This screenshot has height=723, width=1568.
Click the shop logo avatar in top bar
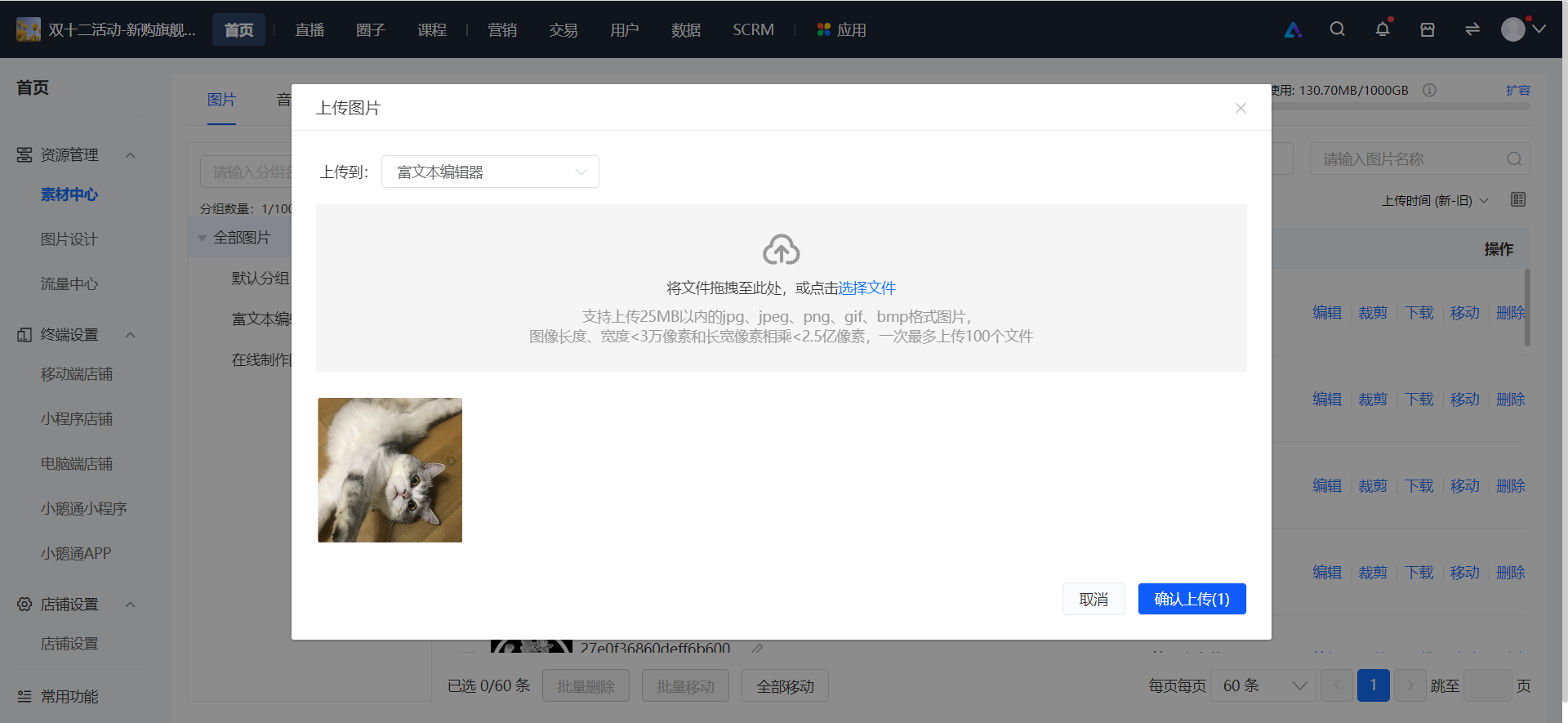point(29,29)
